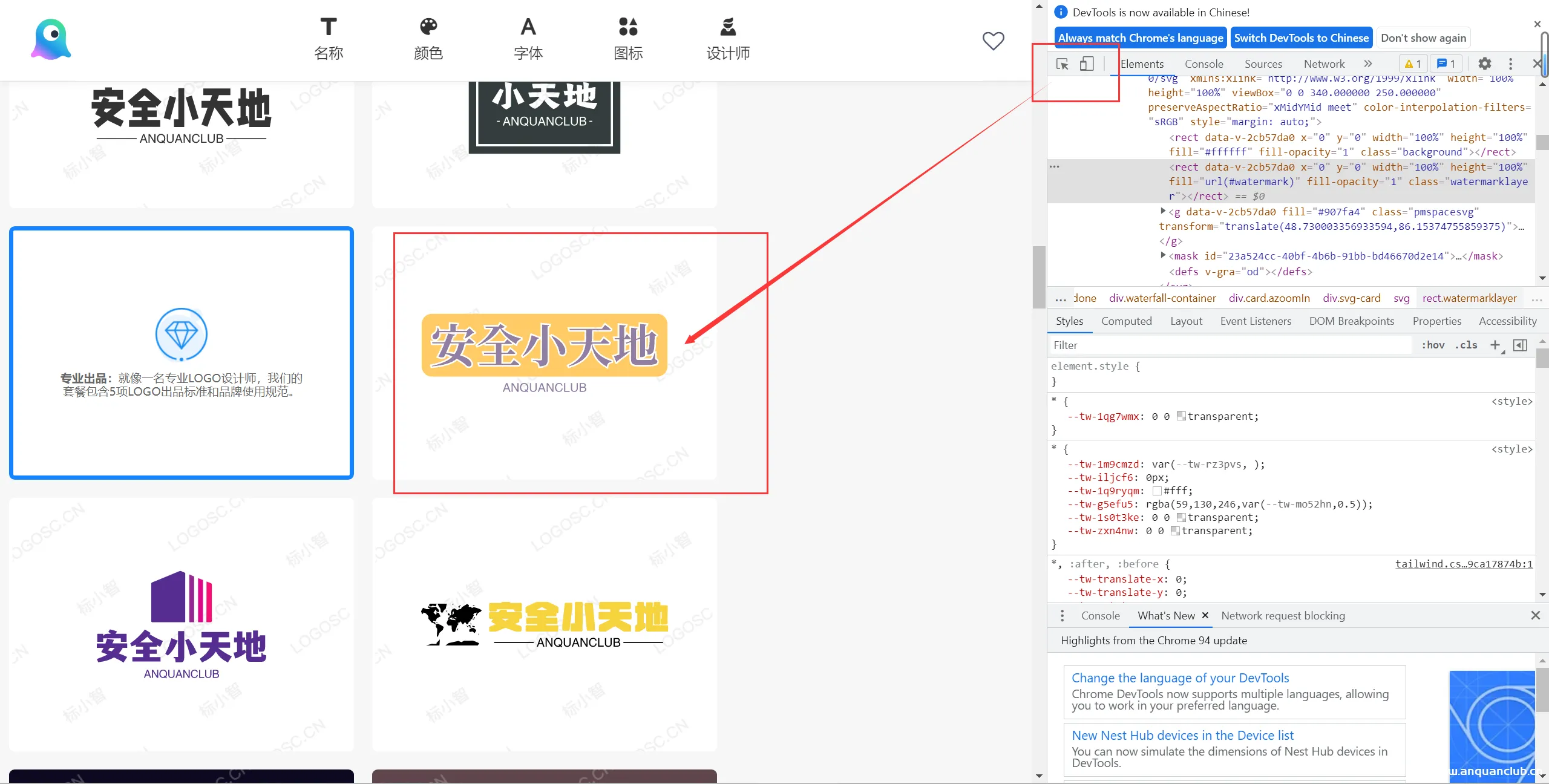The image size is (1549, 784).
Task: Click the #fff color swatch
Action: click(1156, 491)
